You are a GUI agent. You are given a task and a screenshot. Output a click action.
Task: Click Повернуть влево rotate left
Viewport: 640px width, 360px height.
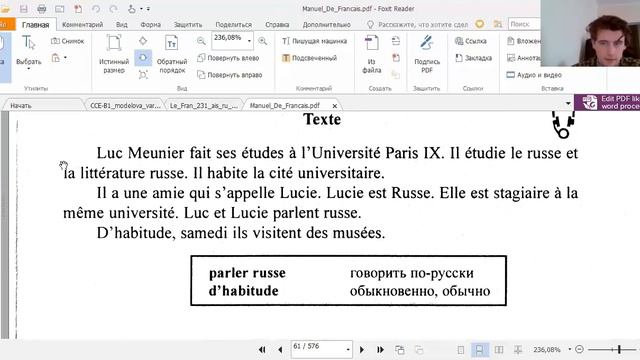pos(229,58)
